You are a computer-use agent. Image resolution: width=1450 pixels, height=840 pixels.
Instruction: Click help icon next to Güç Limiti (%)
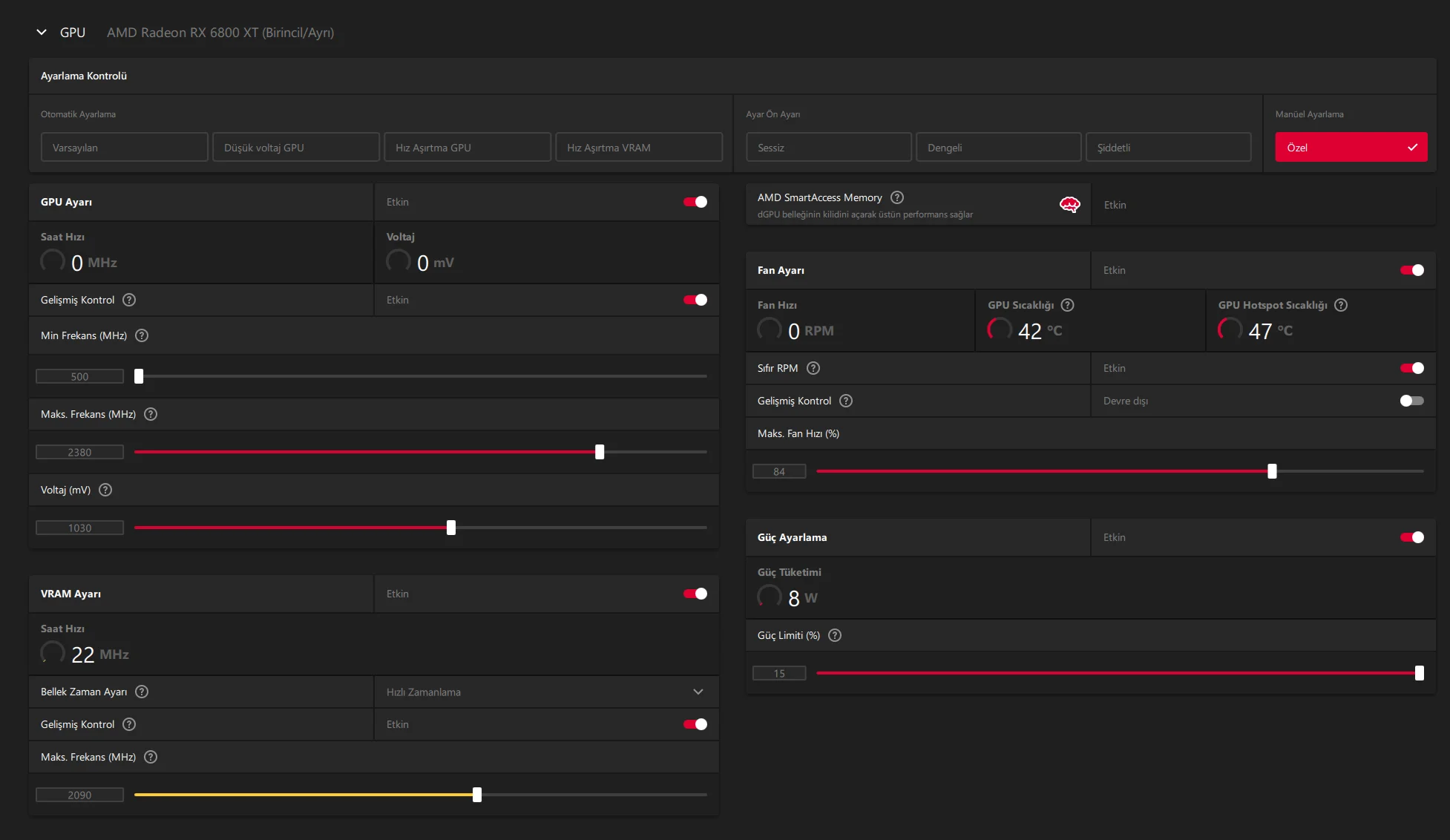[x=834, y=635]
